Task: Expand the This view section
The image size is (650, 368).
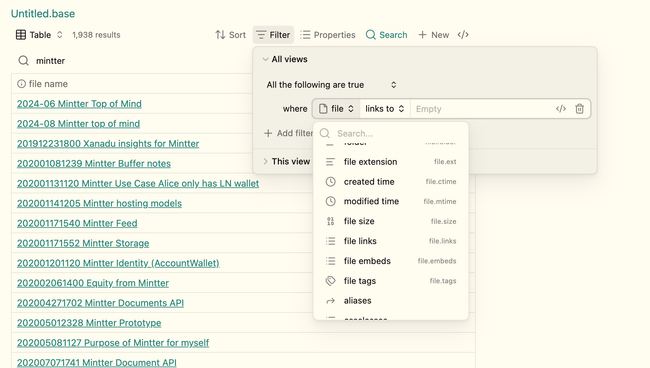Action: [286, 162]
